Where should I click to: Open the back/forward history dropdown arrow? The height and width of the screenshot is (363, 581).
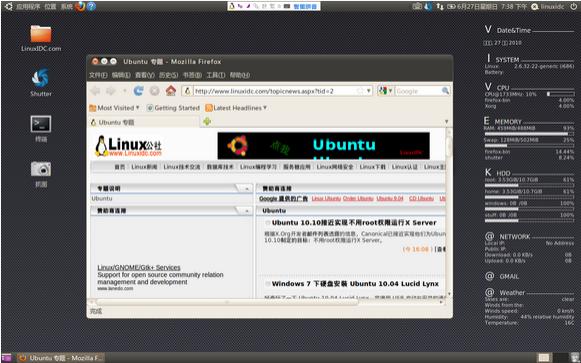[124, 91]
